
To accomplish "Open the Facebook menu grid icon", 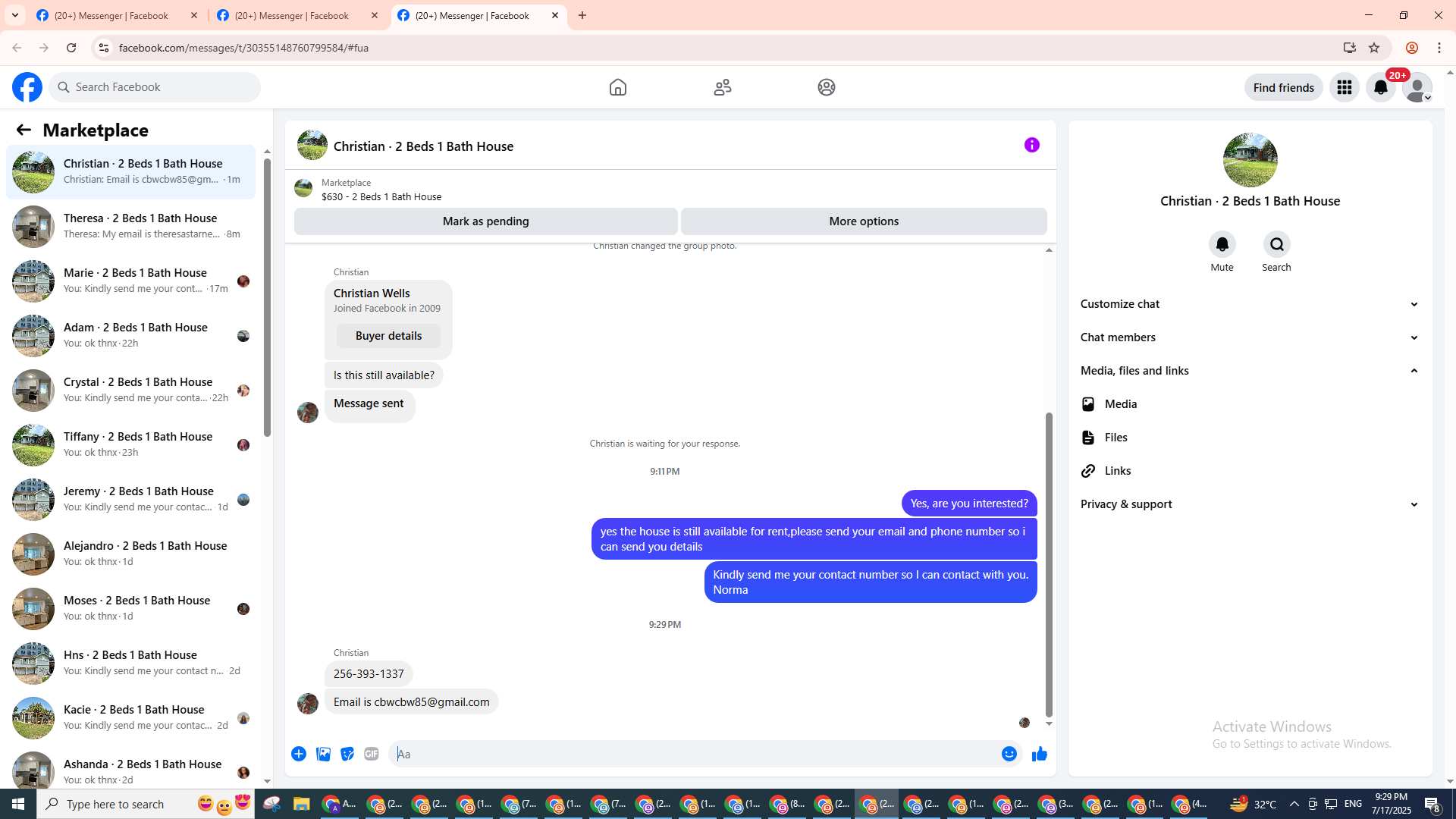I will [1345, 87].
